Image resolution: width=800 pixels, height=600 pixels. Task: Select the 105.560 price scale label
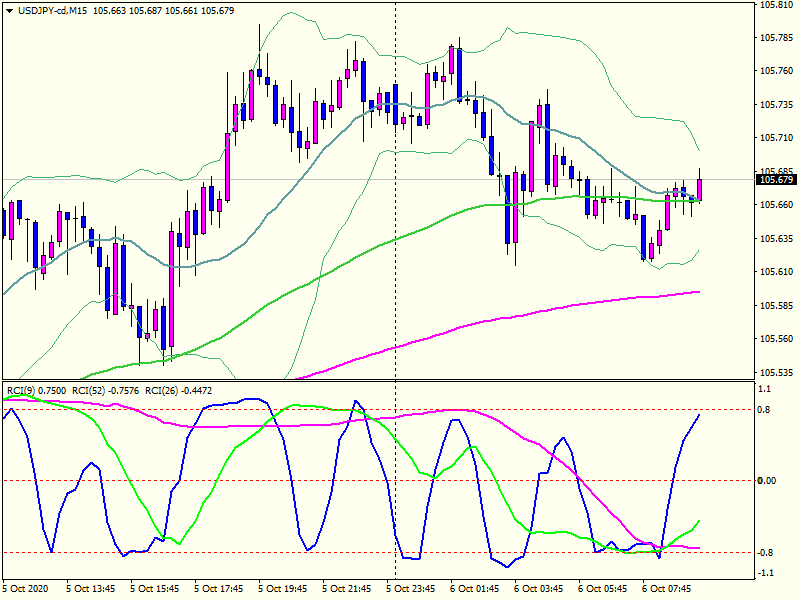point(777,338)
